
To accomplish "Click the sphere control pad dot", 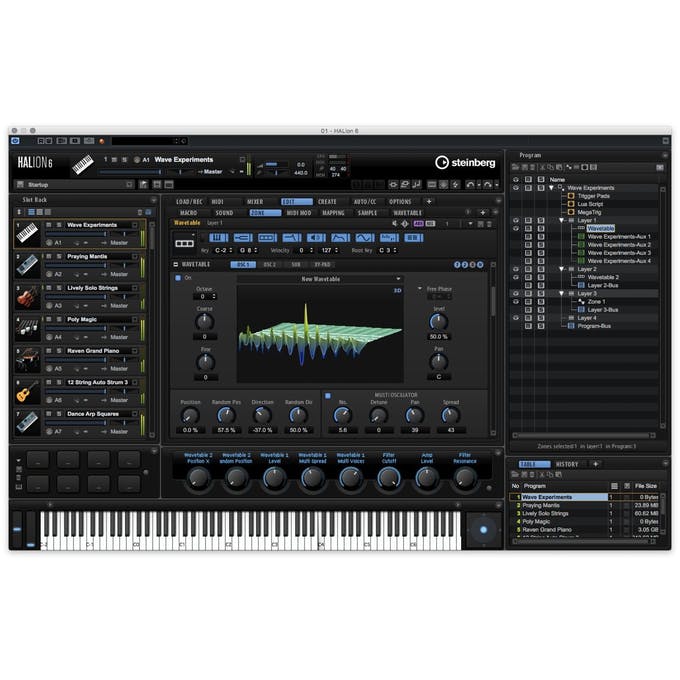I will tap(484, 530).
